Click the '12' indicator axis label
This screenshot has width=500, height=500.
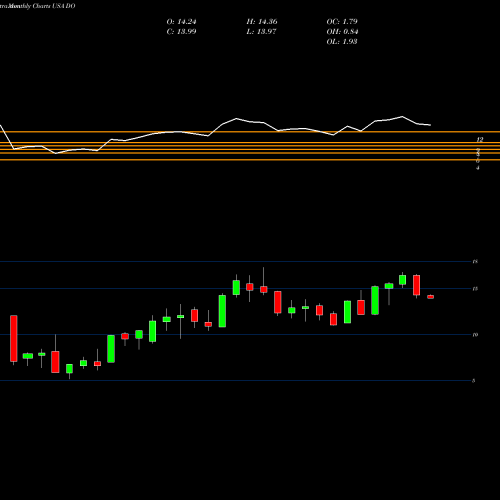pyautogui.click(x=480, y=139)
